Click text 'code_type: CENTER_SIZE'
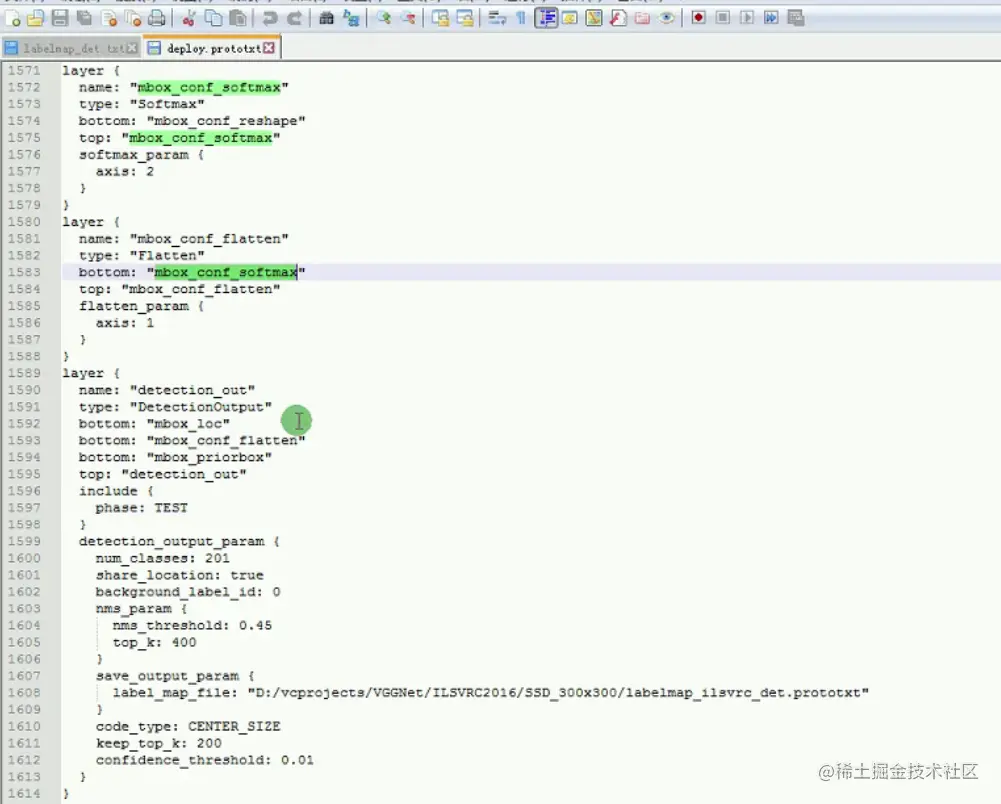Image resolution: width=1001 pixels, height=804 pixels. pos(188,727)
